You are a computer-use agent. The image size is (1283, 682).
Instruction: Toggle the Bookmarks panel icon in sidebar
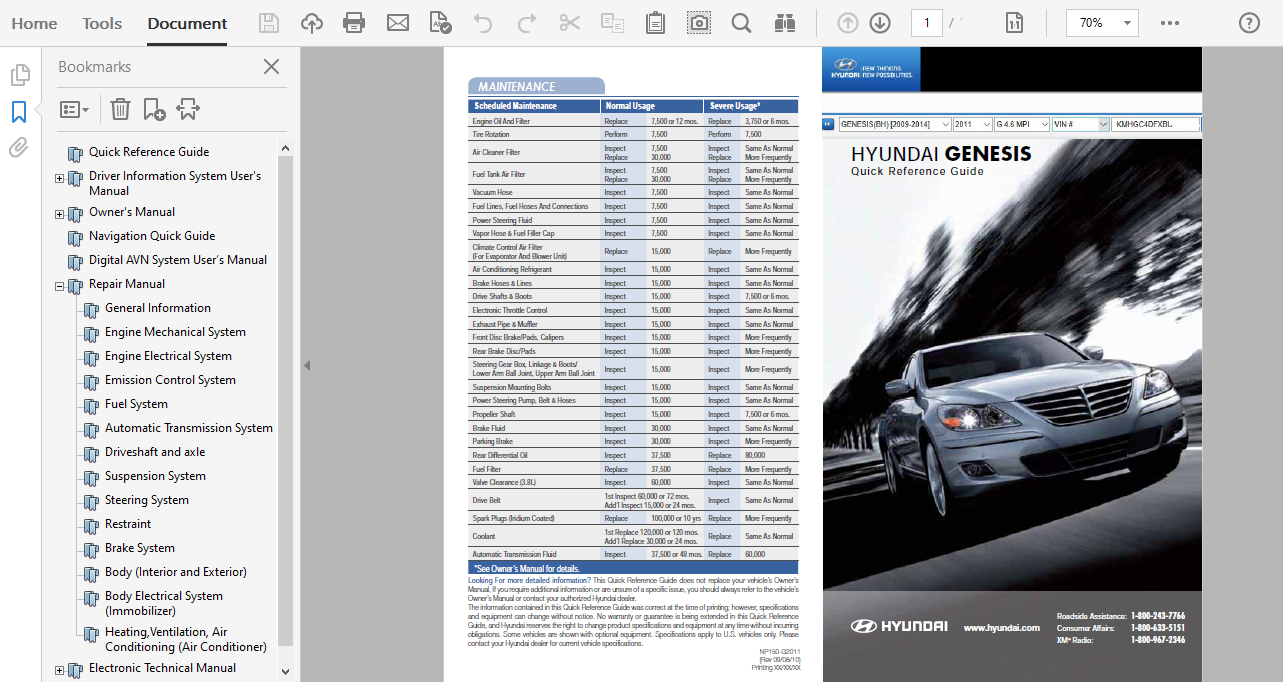[18, 111]
